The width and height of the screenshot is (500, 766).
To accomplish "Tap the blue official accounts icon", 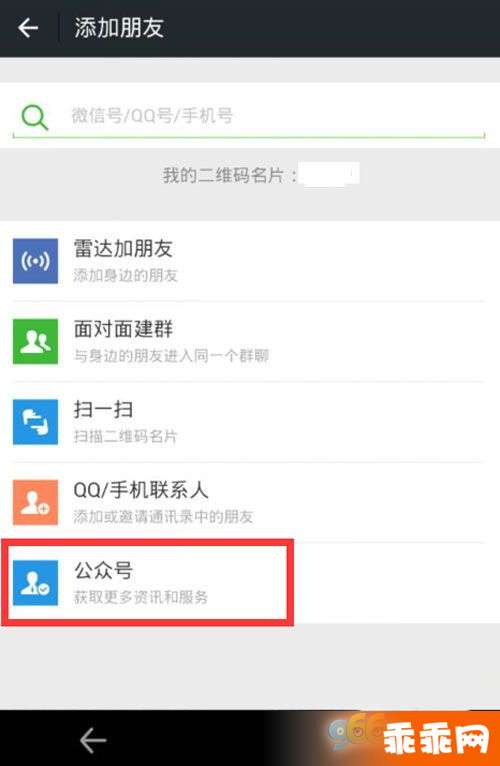I will [x=35, y=583].
